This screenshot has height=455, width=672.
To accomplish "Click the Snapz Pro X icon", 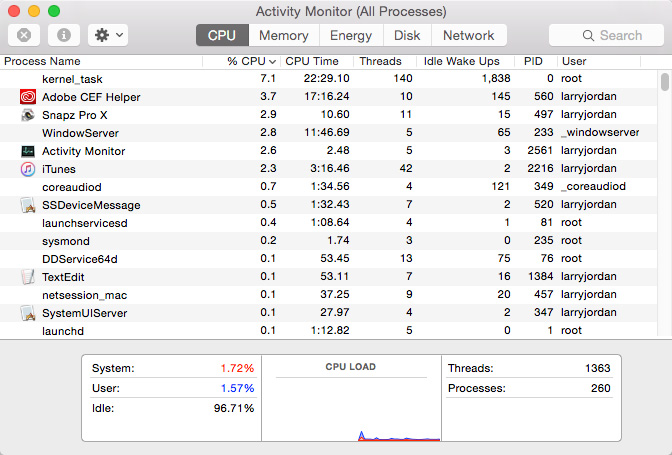I will pos(28,115).
